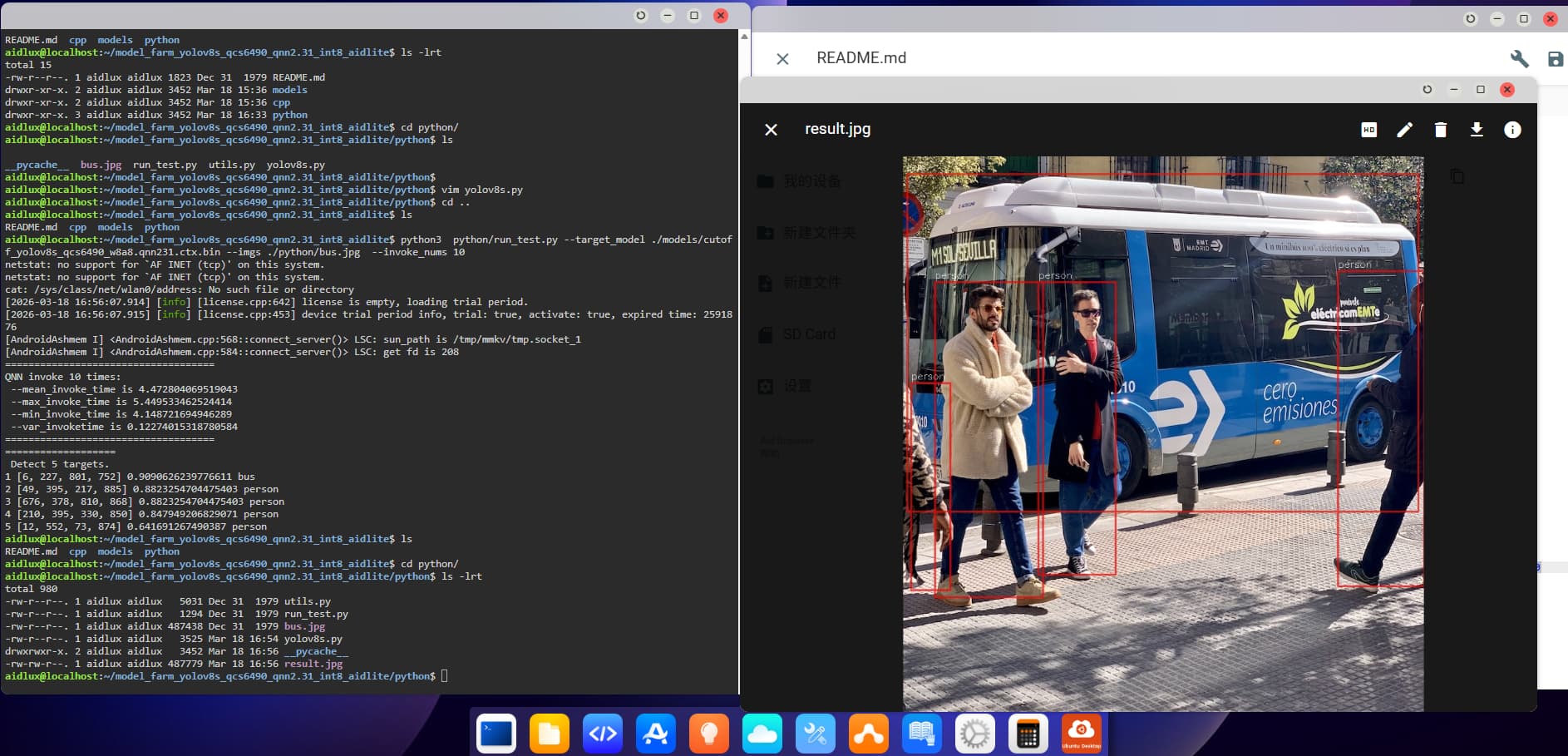Image resolution: width=1568 pixels, height=756 pixels.
Task: Delete result.jpg using the trash icon
Action: coord(1441,130)
